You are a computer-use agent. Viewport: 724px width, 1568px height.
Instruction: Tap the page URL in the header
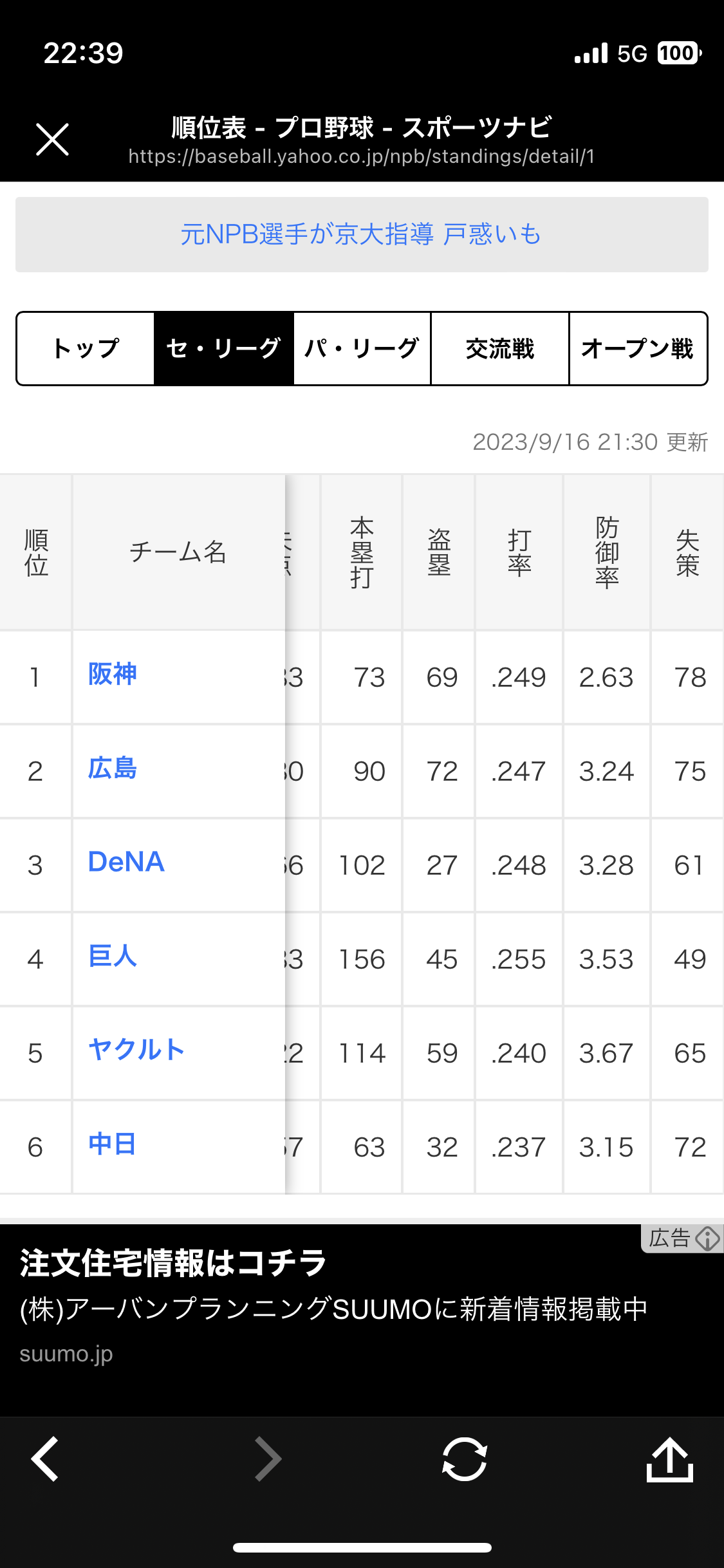click(x=361, y=156)
